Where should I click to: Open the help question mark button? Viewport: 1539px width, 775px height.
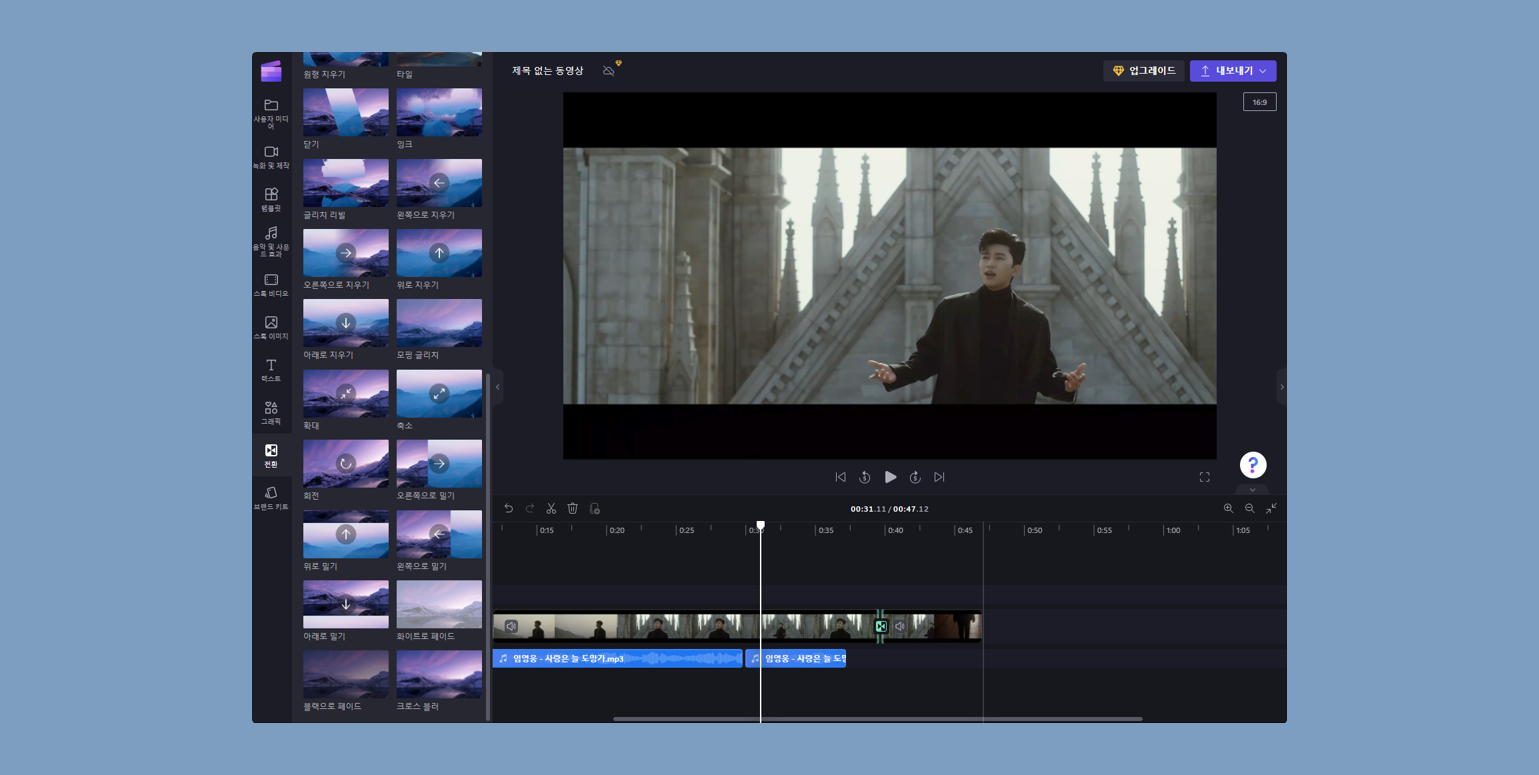(x=1253, y=465)
